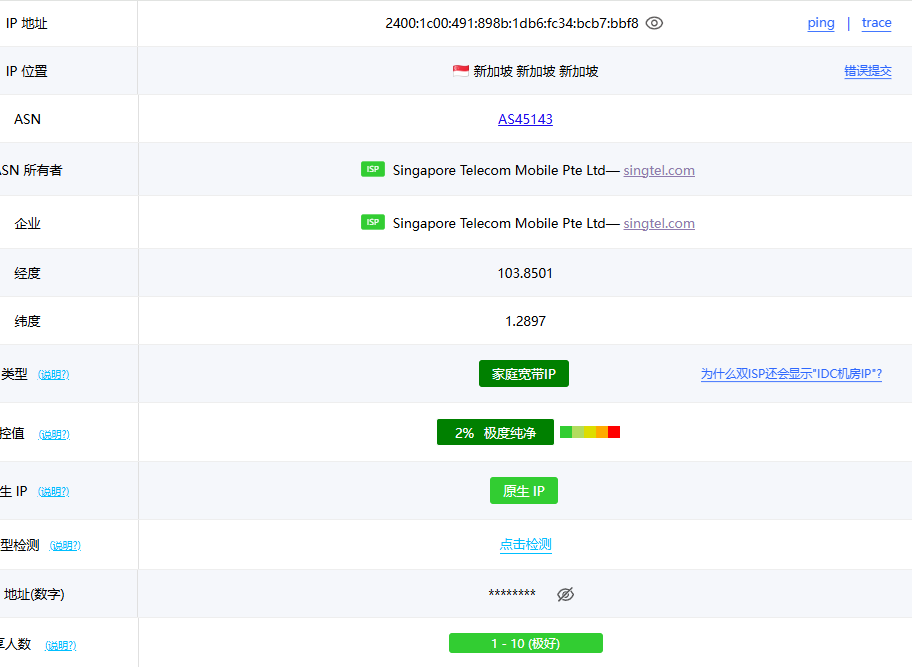Click the 1 - 10 (极好) indicator
Viewport: 912px width, 667px height.
(526, 643)
